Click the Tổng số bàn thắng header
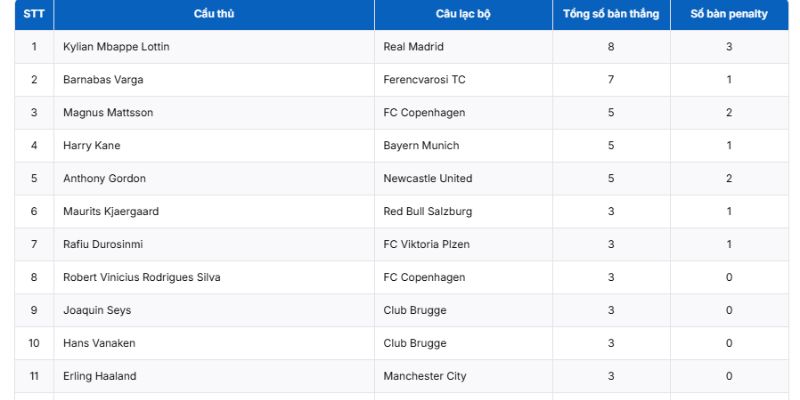 coord(611,14)
